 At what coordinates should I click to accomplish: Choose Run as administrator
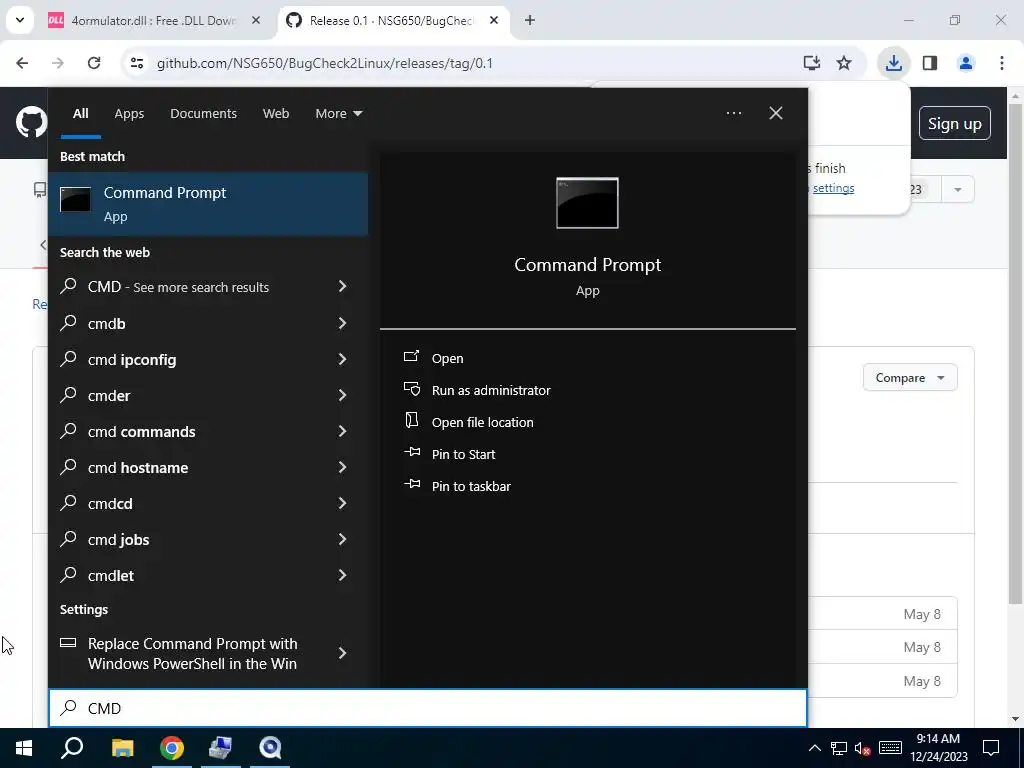tap(490, 390)
